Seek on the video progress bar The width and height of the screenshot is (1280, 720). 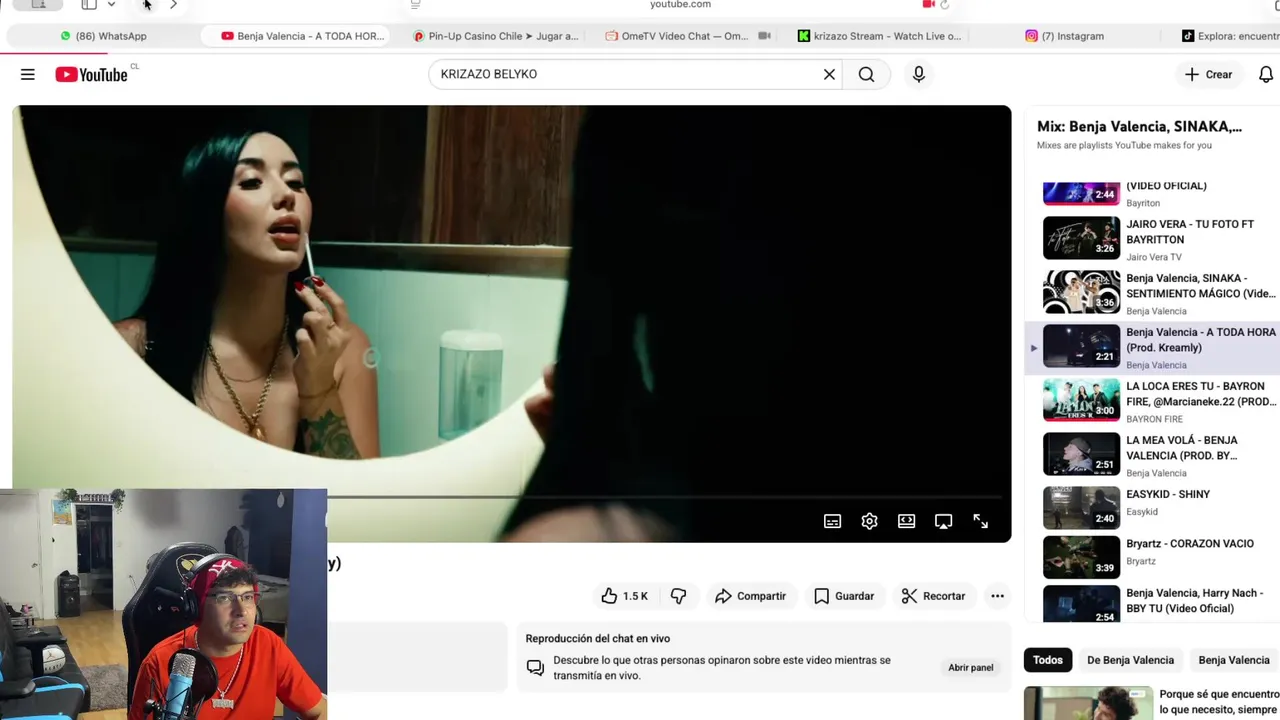pyautogui.click(x=665, y=497)
